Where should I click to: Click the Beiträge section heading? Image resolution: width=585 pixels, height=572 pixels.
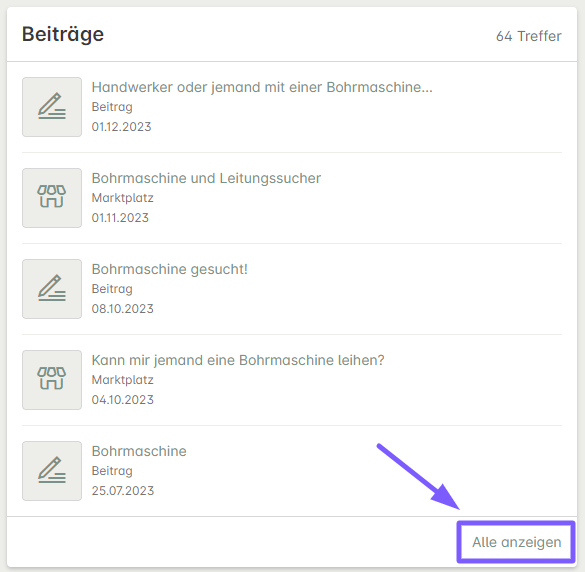point(63,34)
